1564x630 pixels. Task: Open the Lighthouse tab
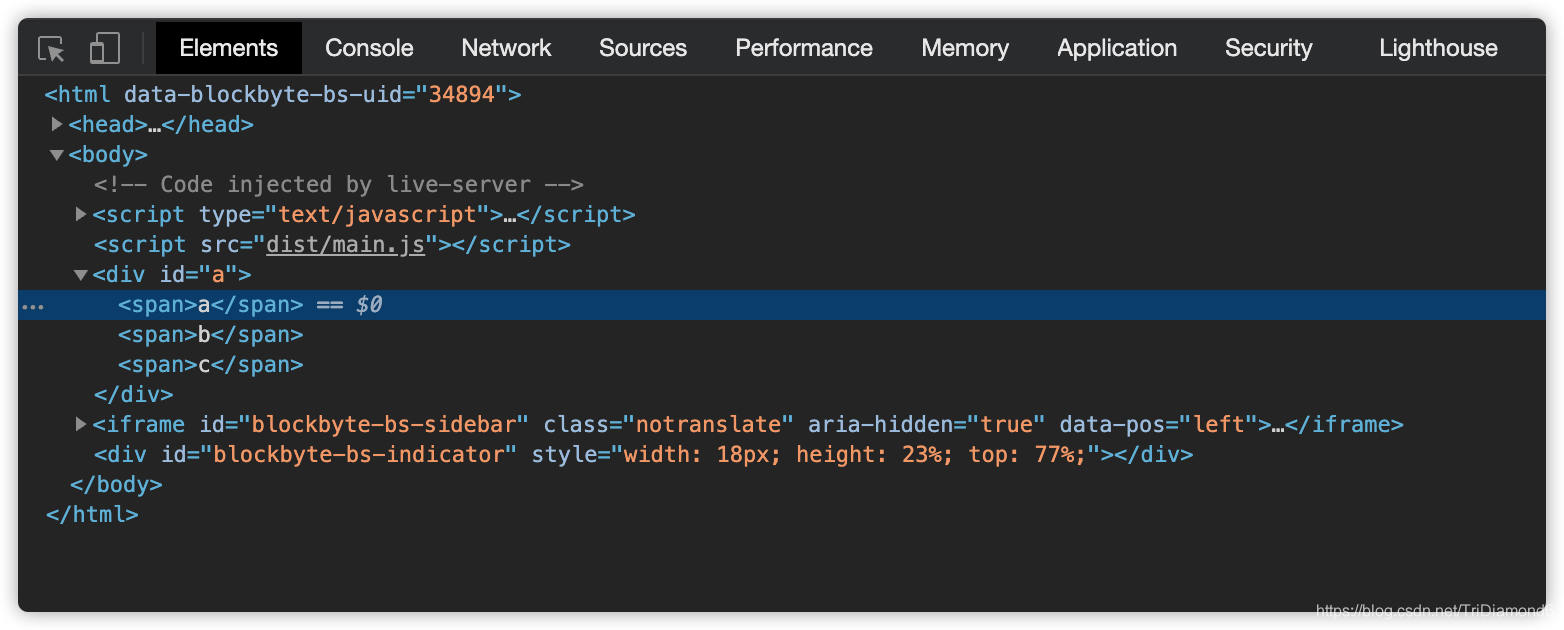pyautogui.click(x=1438, y=48)
